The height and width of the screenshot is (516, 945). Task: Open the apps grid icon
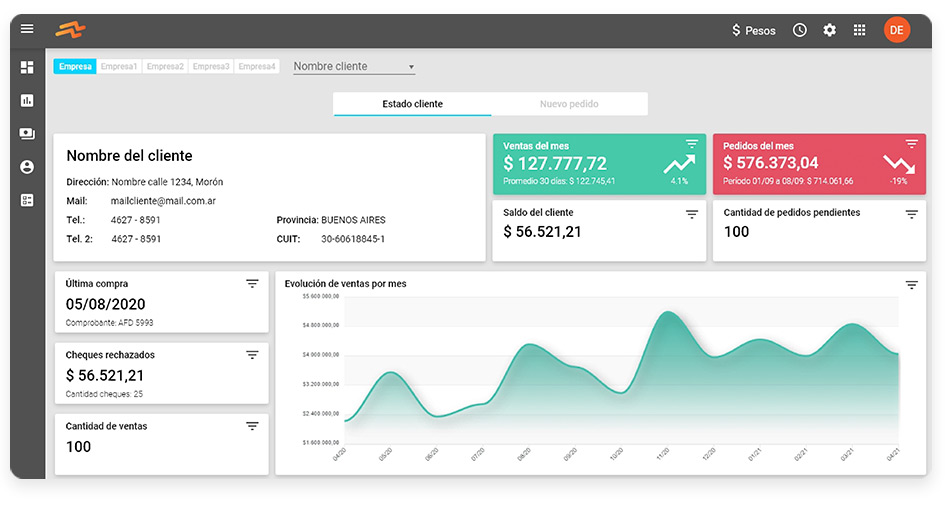pyautogui.click(x=859, y=30)
